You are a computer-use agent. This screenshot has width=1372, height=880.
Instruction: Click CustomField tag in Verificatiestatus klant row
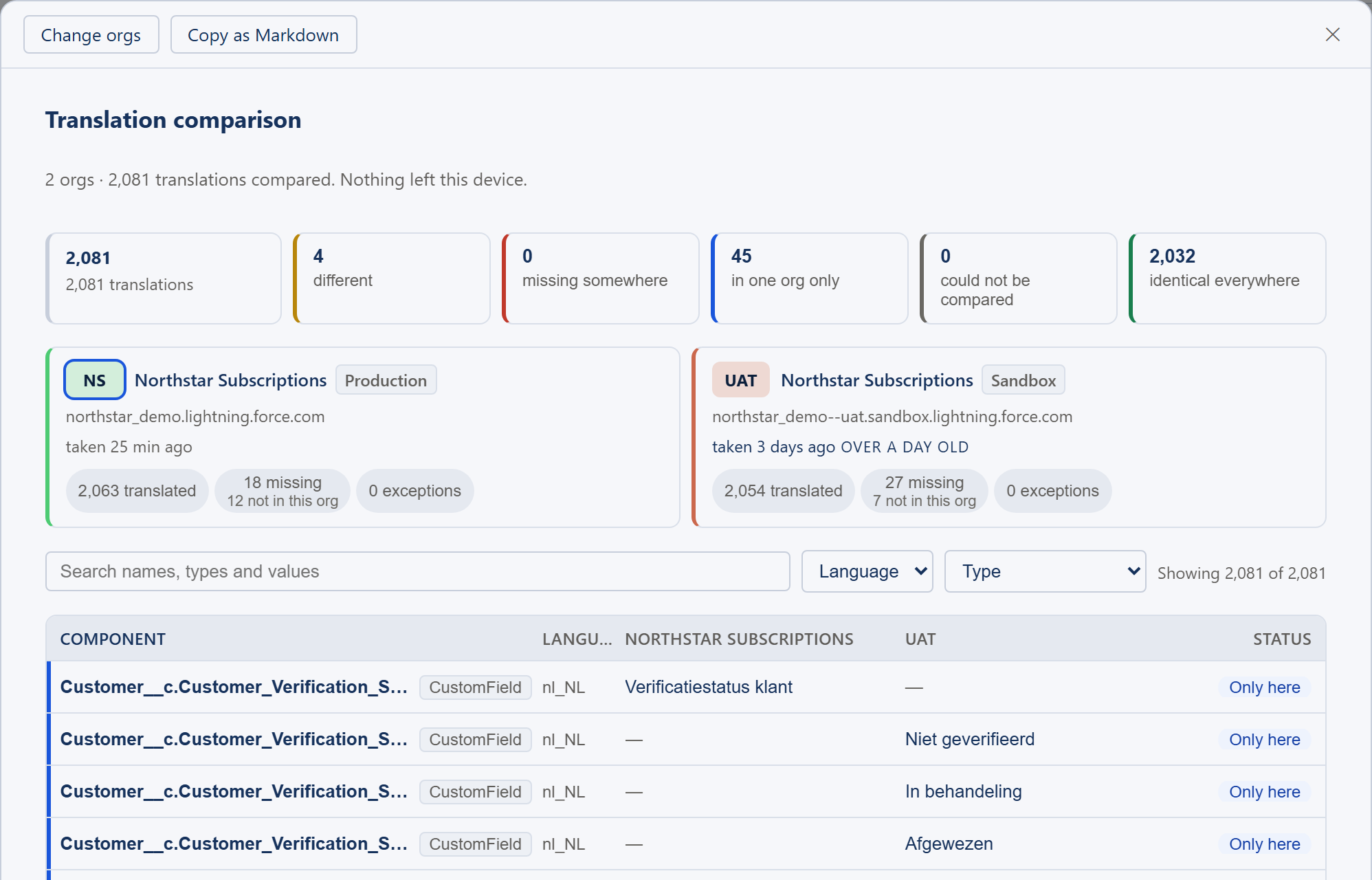[x=475, y=687]
